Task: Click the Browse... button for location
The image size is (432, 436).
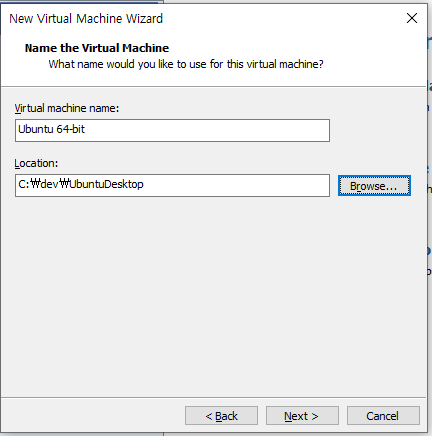Action: pyautogui.click(x=374, y=186)
